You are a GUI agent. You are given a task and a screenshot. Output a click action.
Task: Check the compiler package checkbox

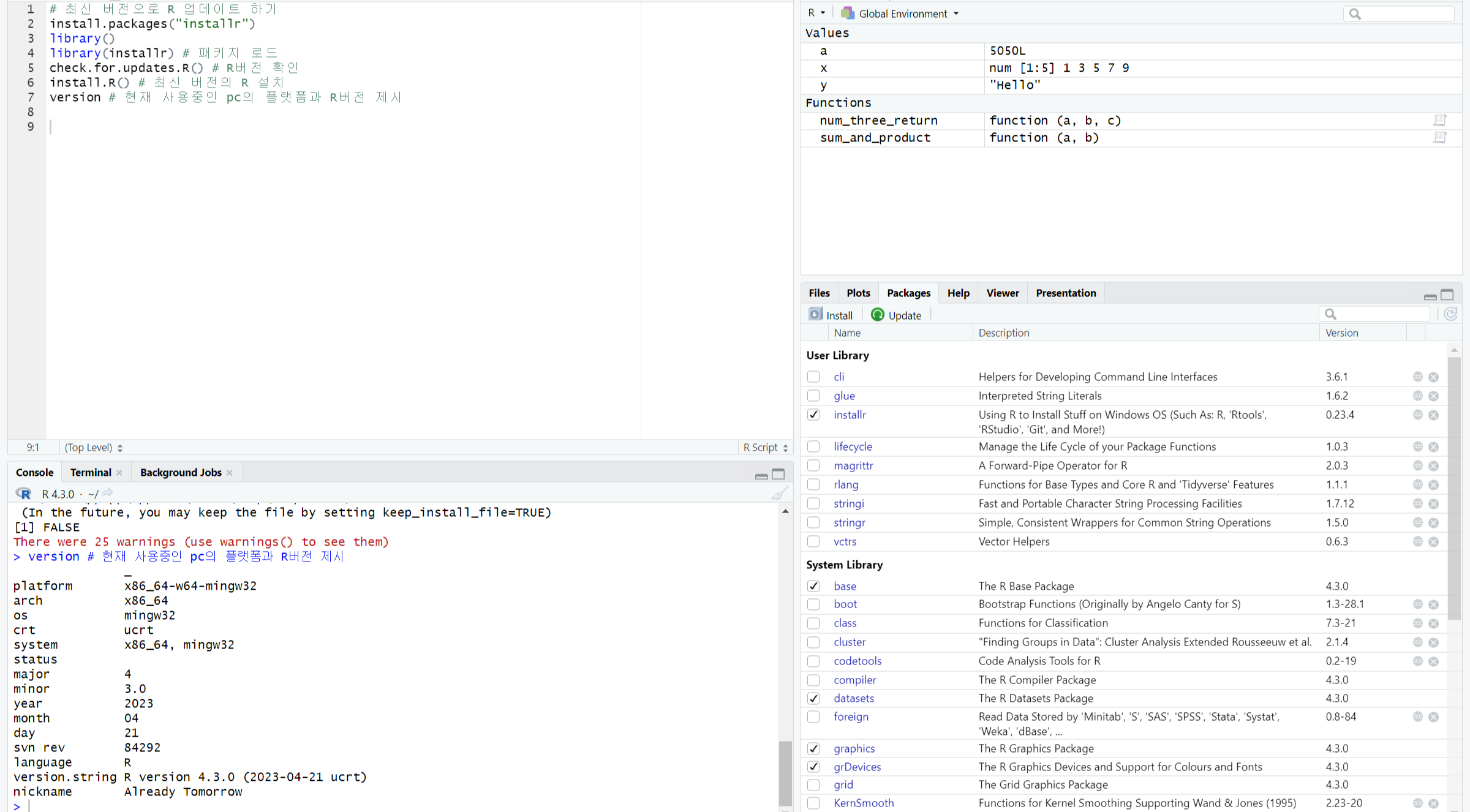[x=813, y=680]
